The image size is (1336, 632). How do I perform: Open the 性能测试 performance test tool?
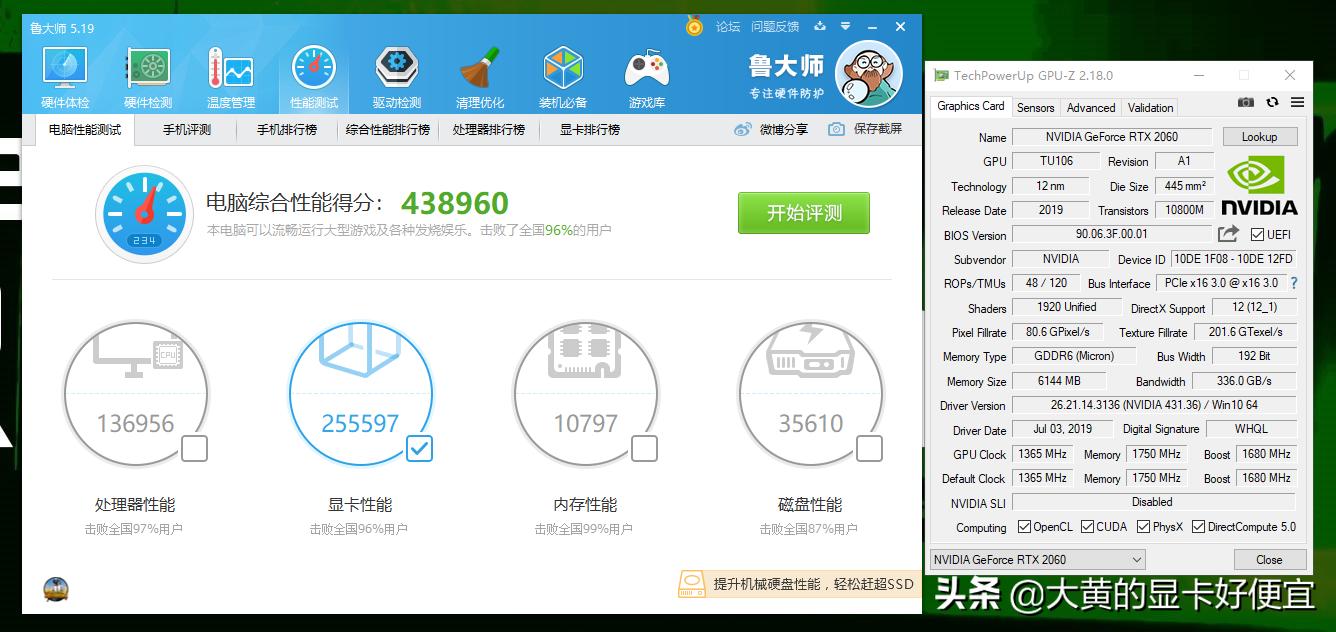coord(312,75)
